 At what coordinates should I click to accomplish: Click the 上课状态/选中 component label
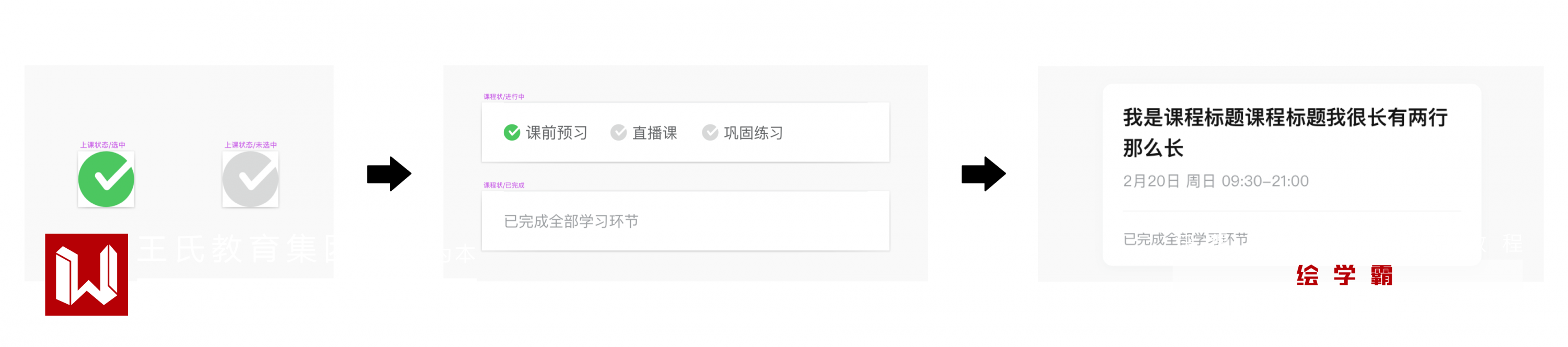[102, 145]
